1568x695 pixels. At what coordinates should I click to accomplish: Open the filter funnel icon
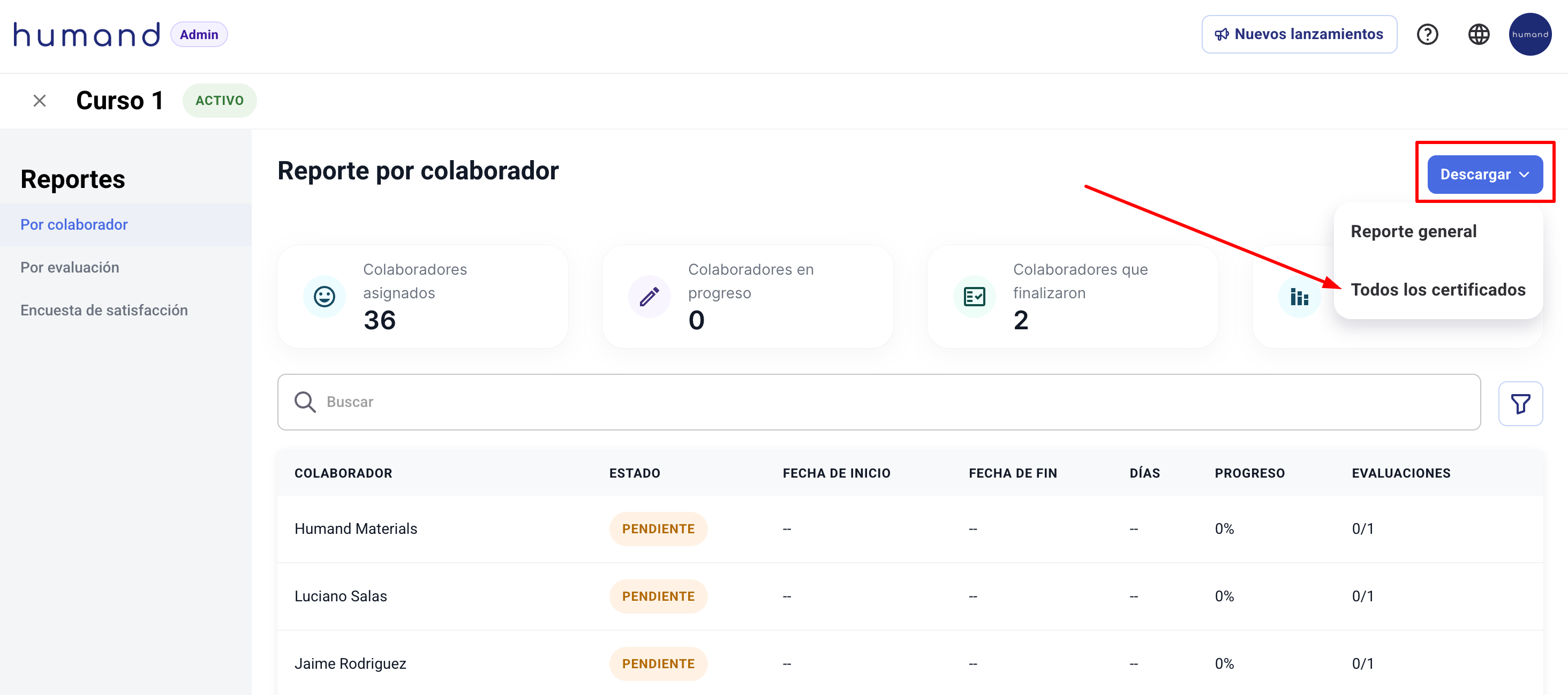[1520, 404]
